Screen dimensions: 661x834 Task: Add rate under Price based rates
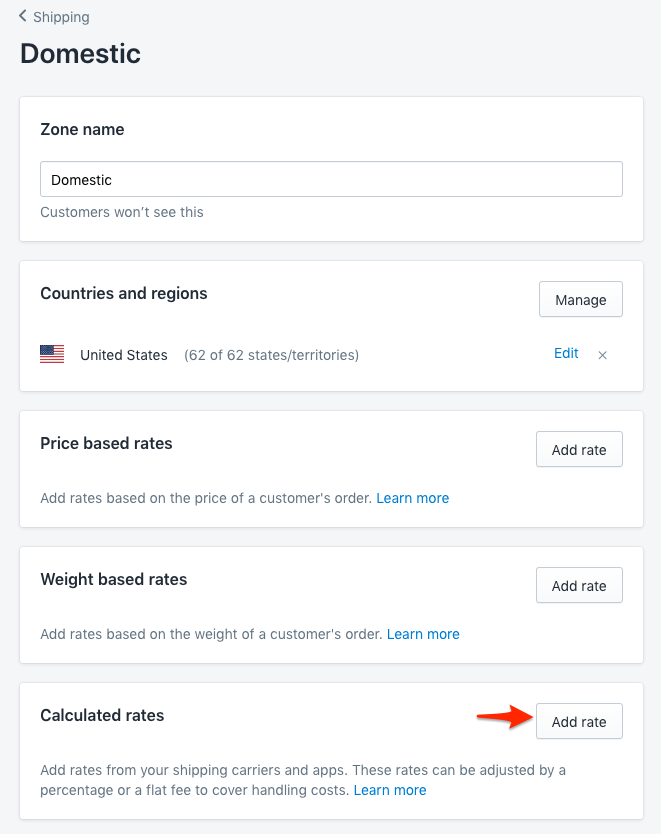579,450
